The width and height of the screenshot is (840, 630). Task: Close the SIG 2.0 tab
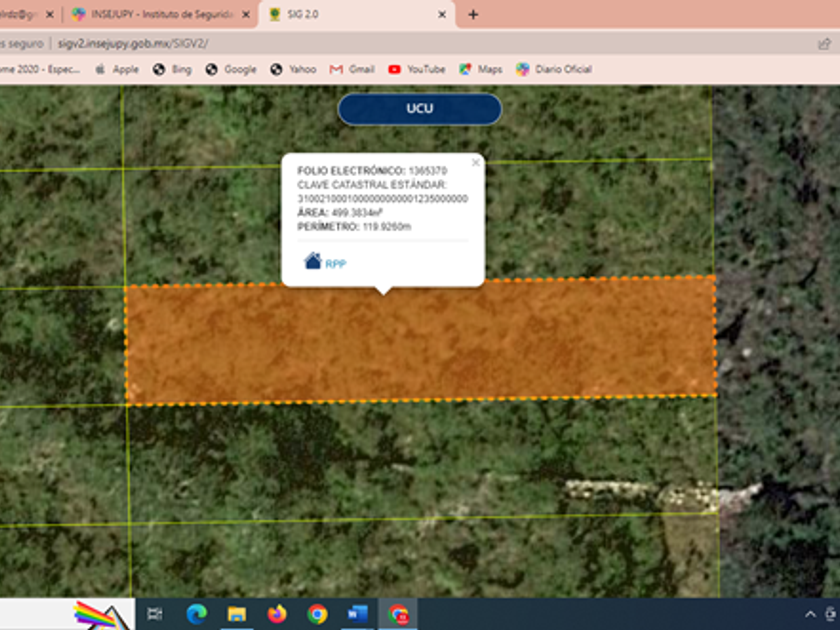(x=443, y=15)
